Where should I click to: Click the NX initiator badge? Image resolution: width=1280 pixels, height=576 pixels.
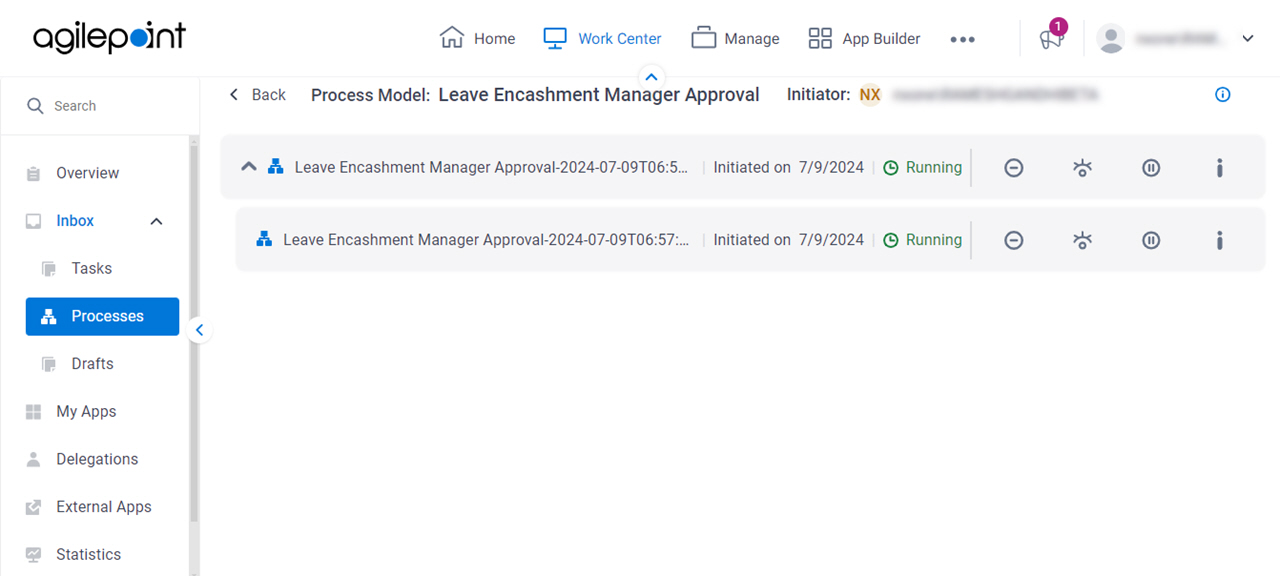[870, 95]
